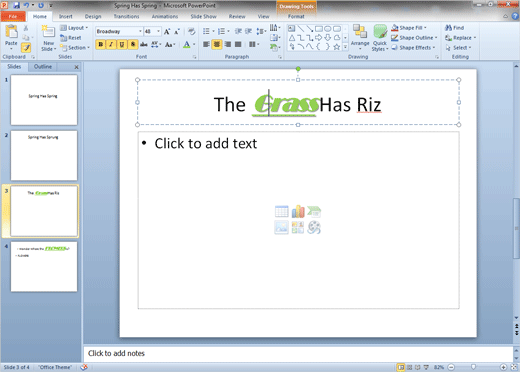Image resolution: width=520 pixels, height=372 pixels.
Task: Toggle Strikethrough formatting
Action: (144, 44)
